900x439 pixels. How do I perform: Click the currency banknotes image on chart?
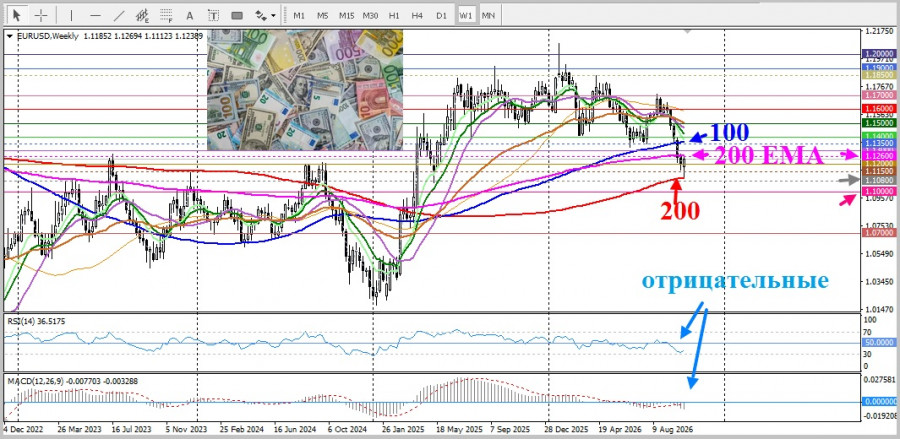tap(305, 90)
